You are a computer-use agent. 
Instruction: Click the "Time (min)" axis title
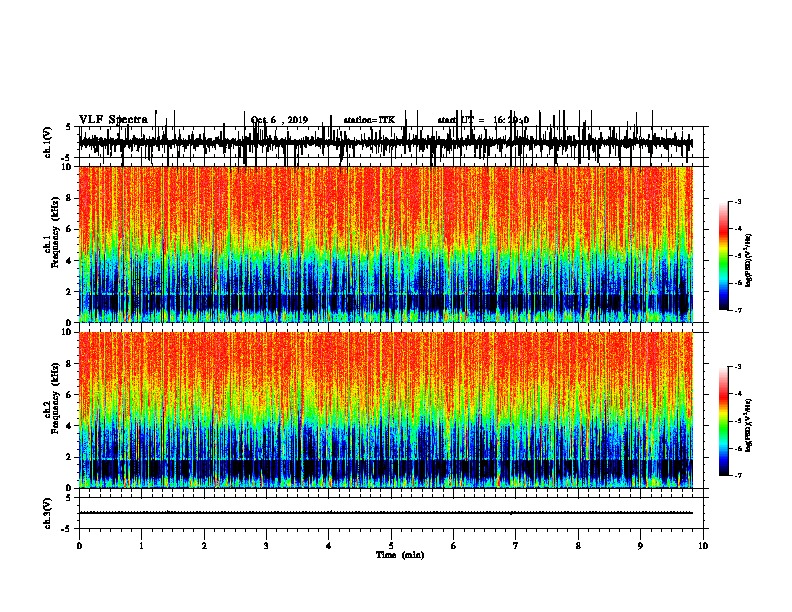click(400, 555)
